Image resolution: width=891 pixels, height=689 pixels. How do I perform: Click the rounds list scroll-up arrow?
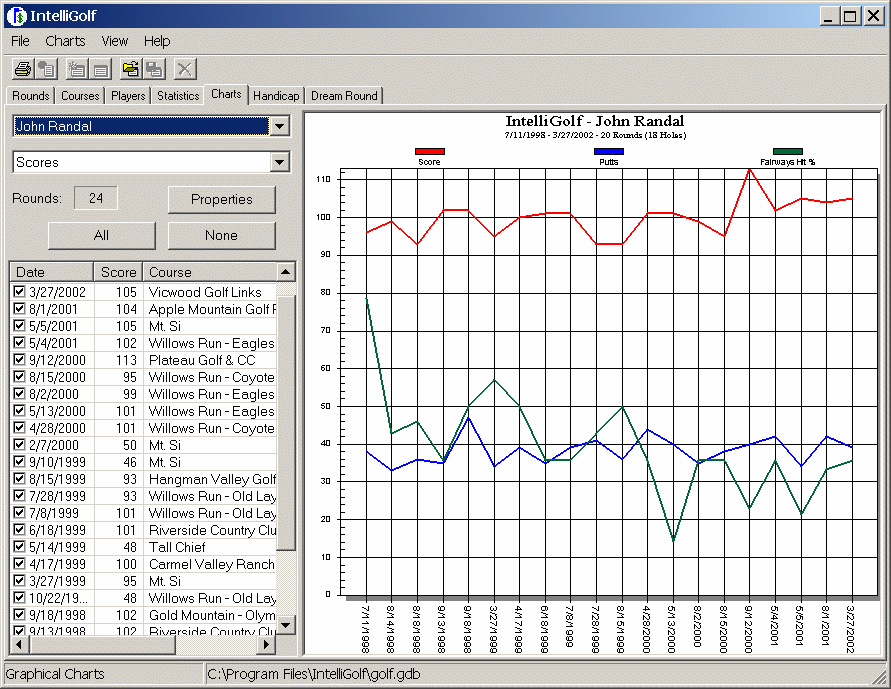pyautogui.click(x=286, y=272)
